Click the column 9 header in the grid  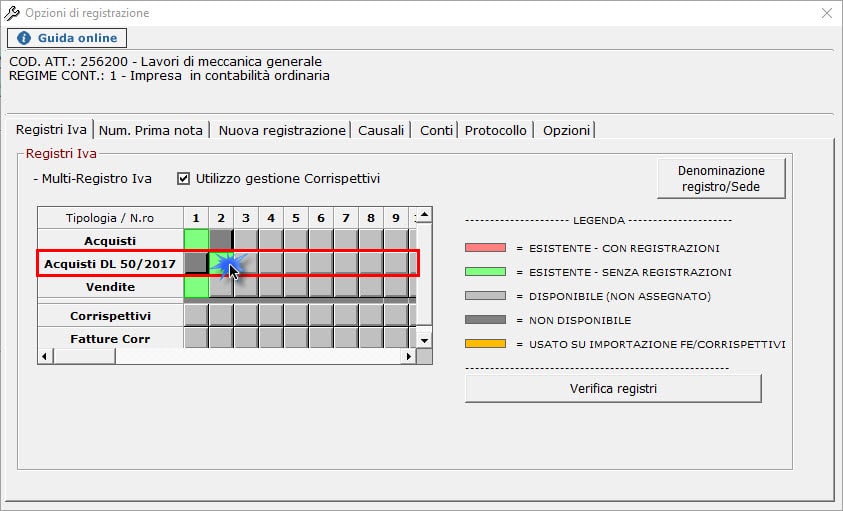[396, 218]
